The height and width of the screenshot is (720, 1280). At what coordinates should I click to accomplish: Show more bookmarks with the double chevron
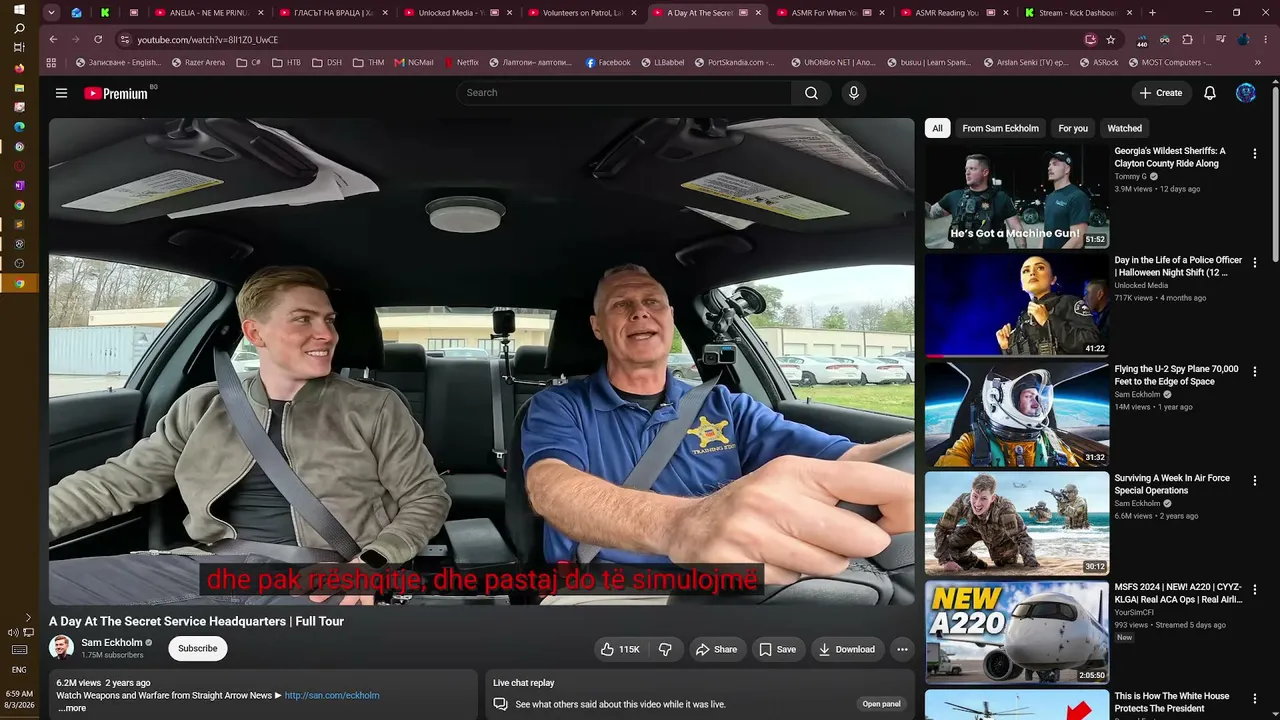(x=1258, y=62)
